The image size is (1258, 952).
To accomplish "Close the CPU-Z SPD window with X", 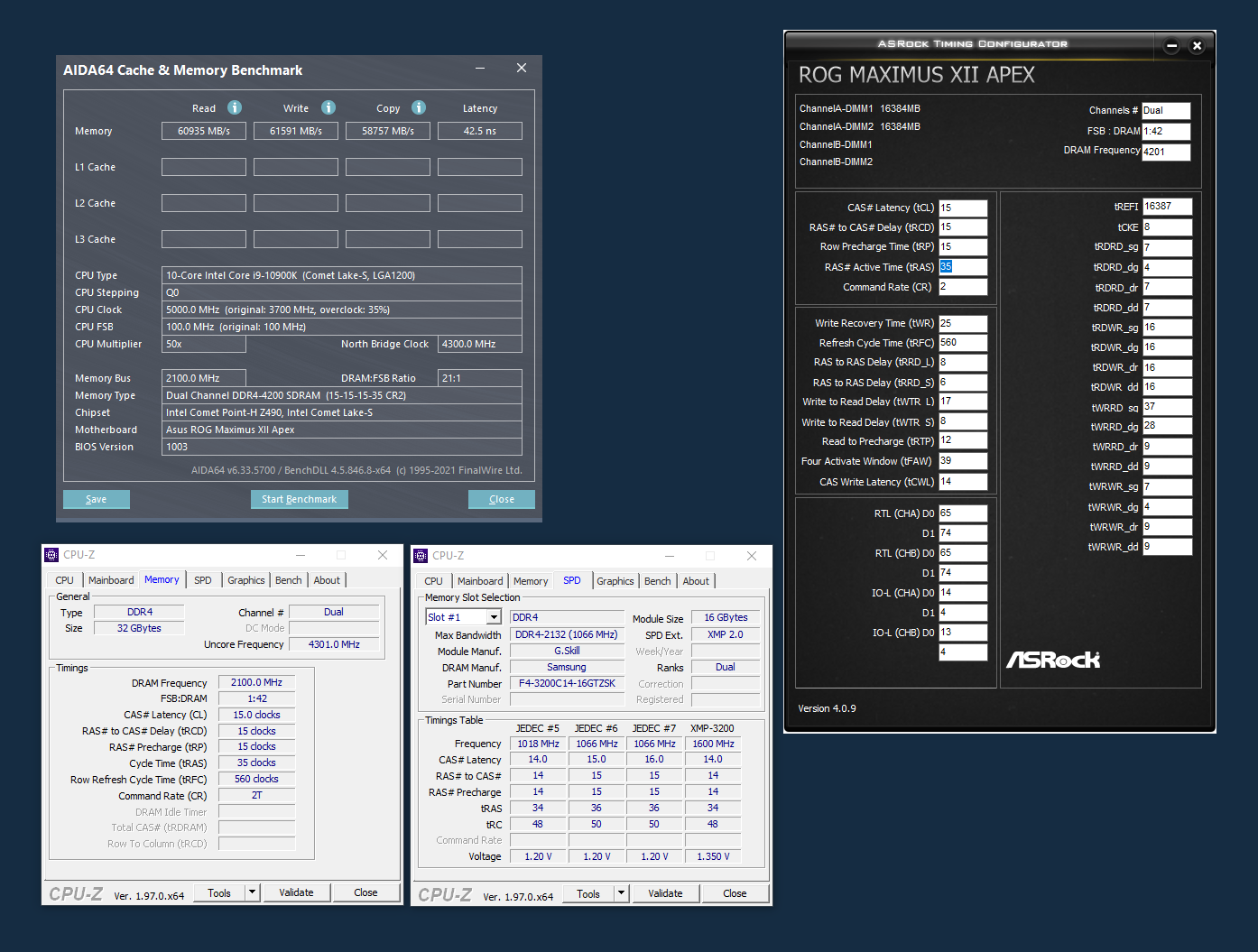I will pyautogui.click(x=752, y=556).
